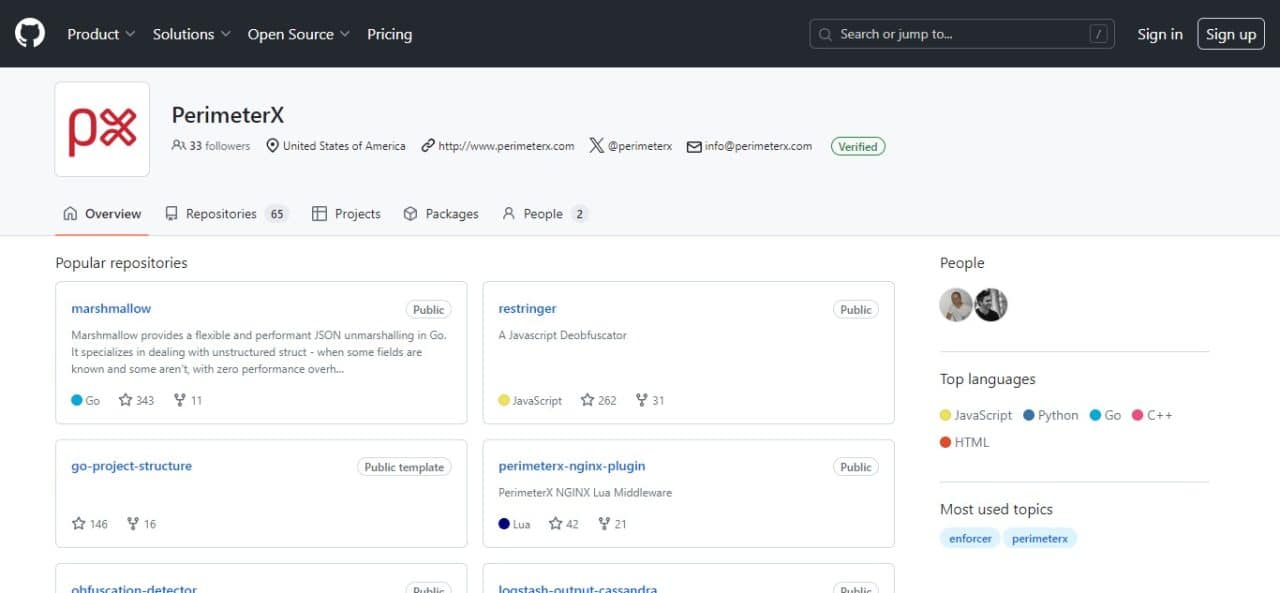Viewport: 1280px width, 593px height.
Task: Click the PerimeterX organization name heading
Action: point(228,115)
